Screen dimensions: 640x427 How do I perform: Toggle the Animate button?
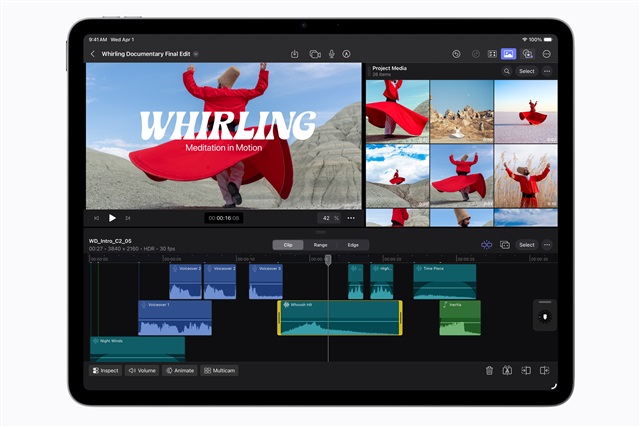point(180,370)
